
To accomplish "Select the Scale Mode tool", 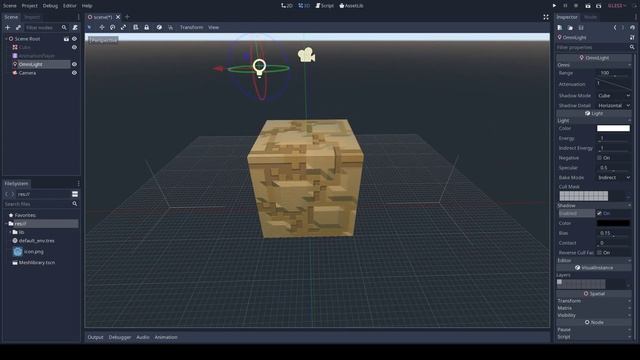I will (124, 27).
